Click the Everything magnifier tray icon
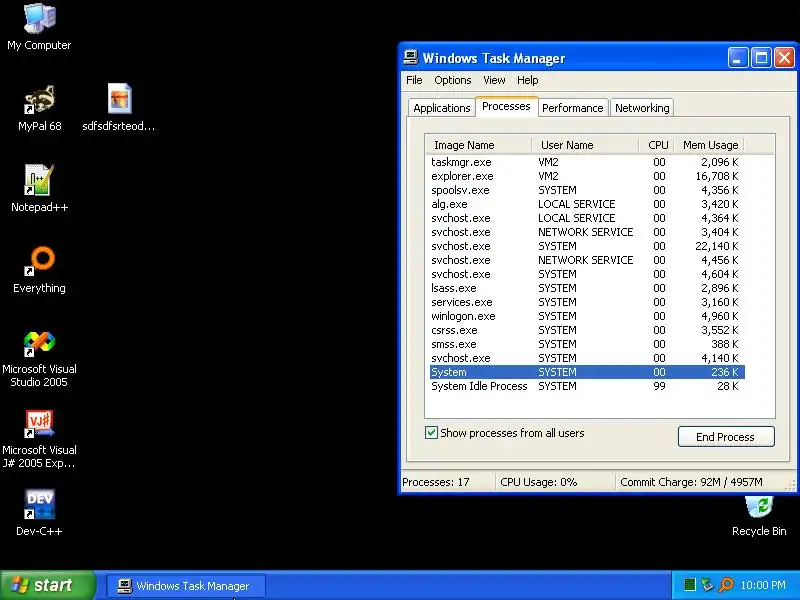 click(726, 585)
